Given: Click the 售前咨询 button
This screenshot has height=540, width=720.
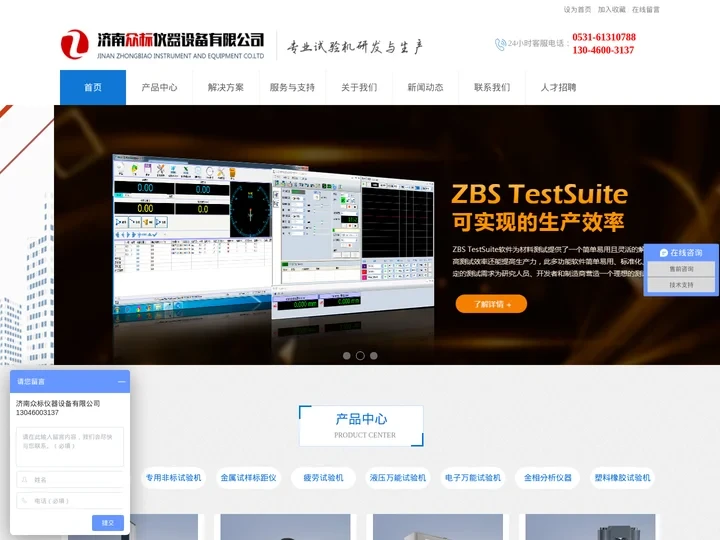Looking at the screenshot, I should (x=681, y=269).
